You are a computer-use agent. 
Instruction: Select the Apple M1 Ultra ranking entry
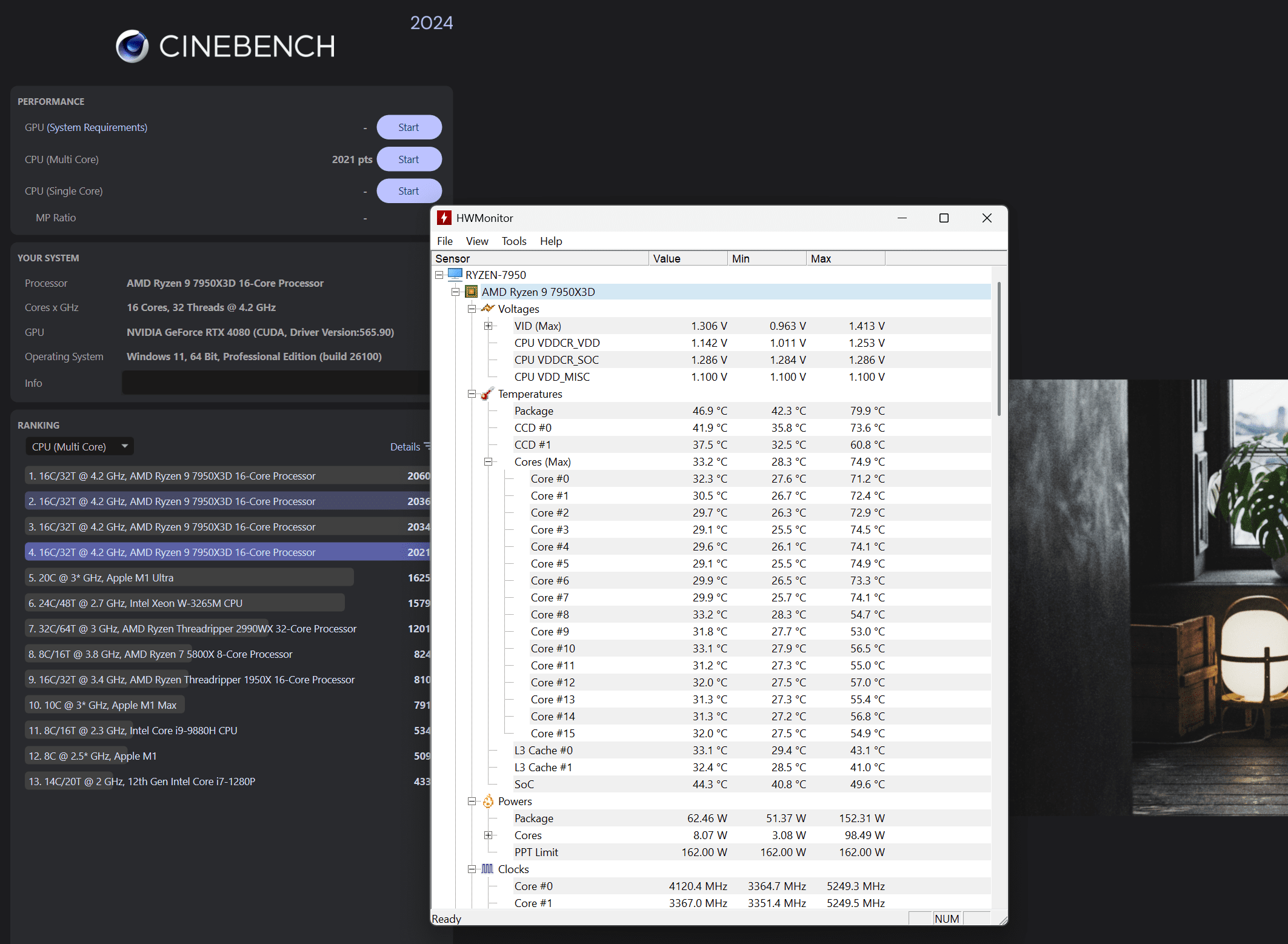click(227, 578)
